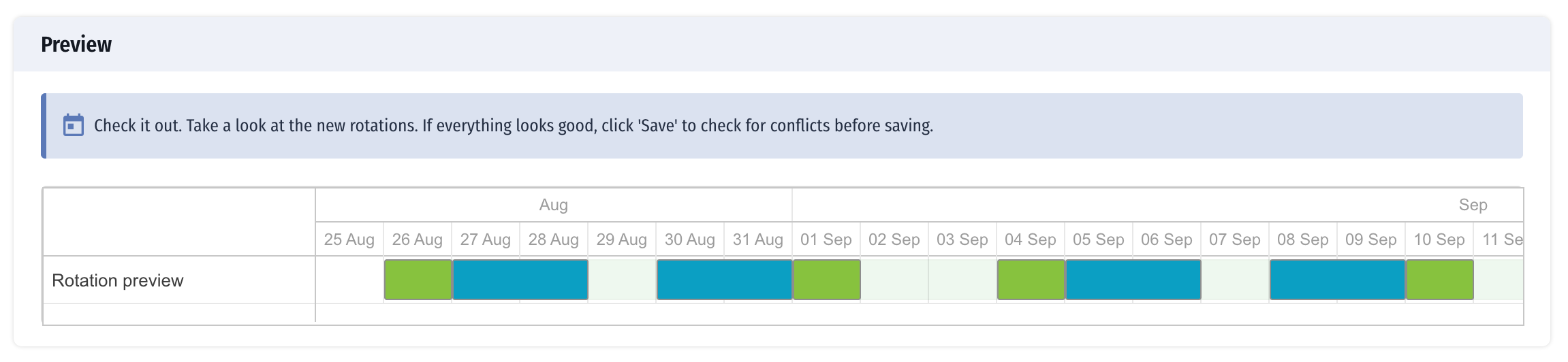1568x362 pixels.
Task: Click the blue block spanning 05–06 Sep
Action: coord(1133,280)
